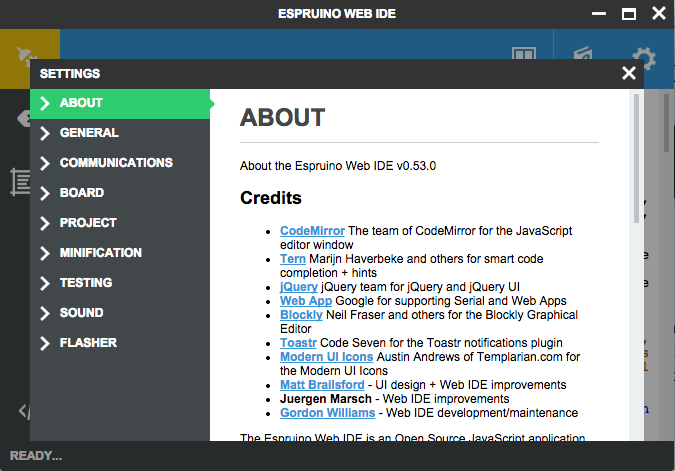The width and height of the screenshot is (675, 471).
Task: Click the connect plug icon in the yellow corner
Action: [x=26, y=56]
